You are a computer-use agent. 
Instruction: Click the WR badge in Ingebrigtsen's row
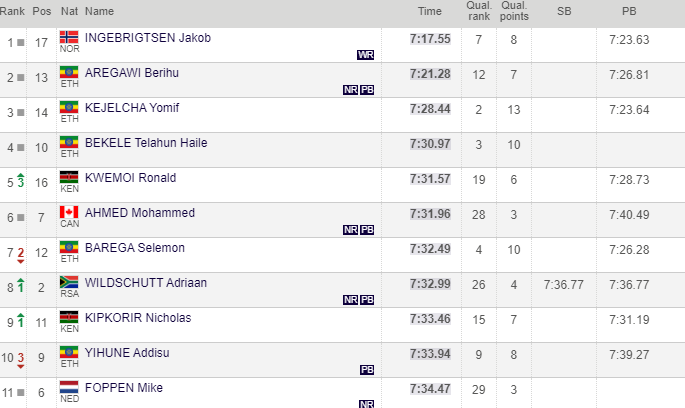[365, 55]
